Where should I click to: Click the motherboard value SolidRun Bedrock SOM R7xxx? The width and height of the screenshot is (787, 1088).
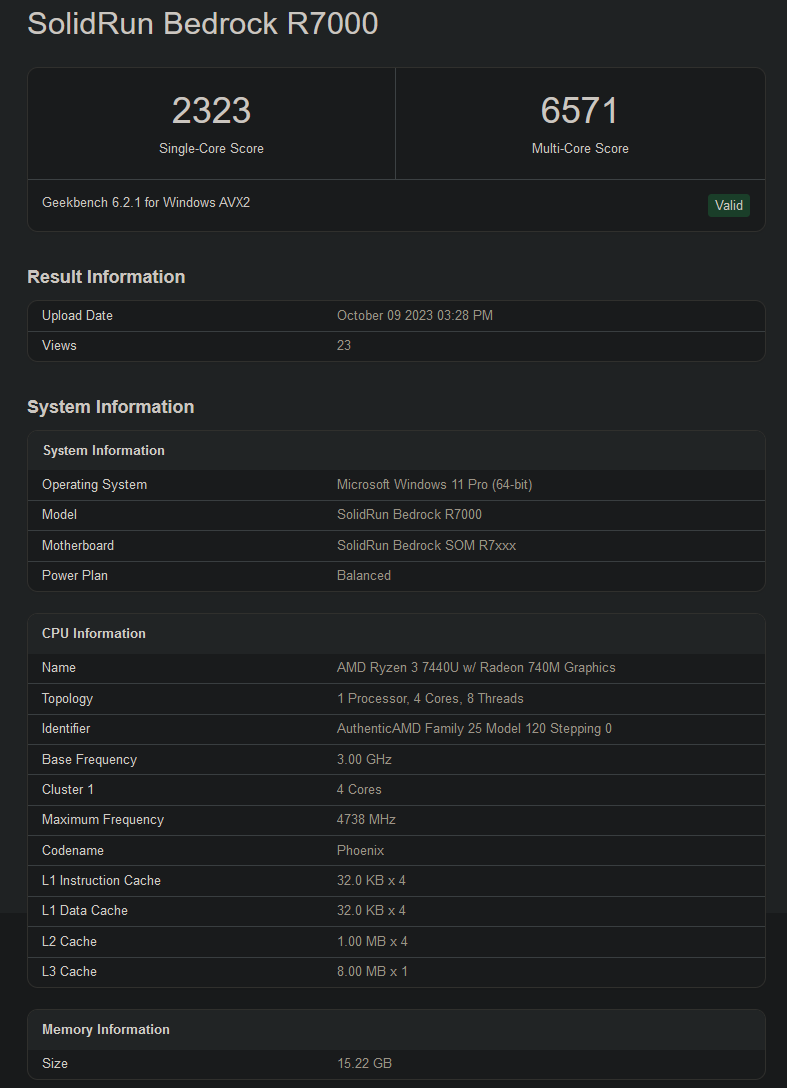pyautogui.click(x=426, y=545)
